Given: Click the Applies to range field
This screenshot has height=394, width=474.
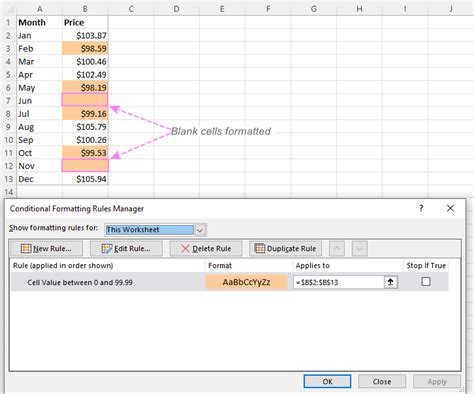Looking at the screenshot, I should click(x=339, y=282).
